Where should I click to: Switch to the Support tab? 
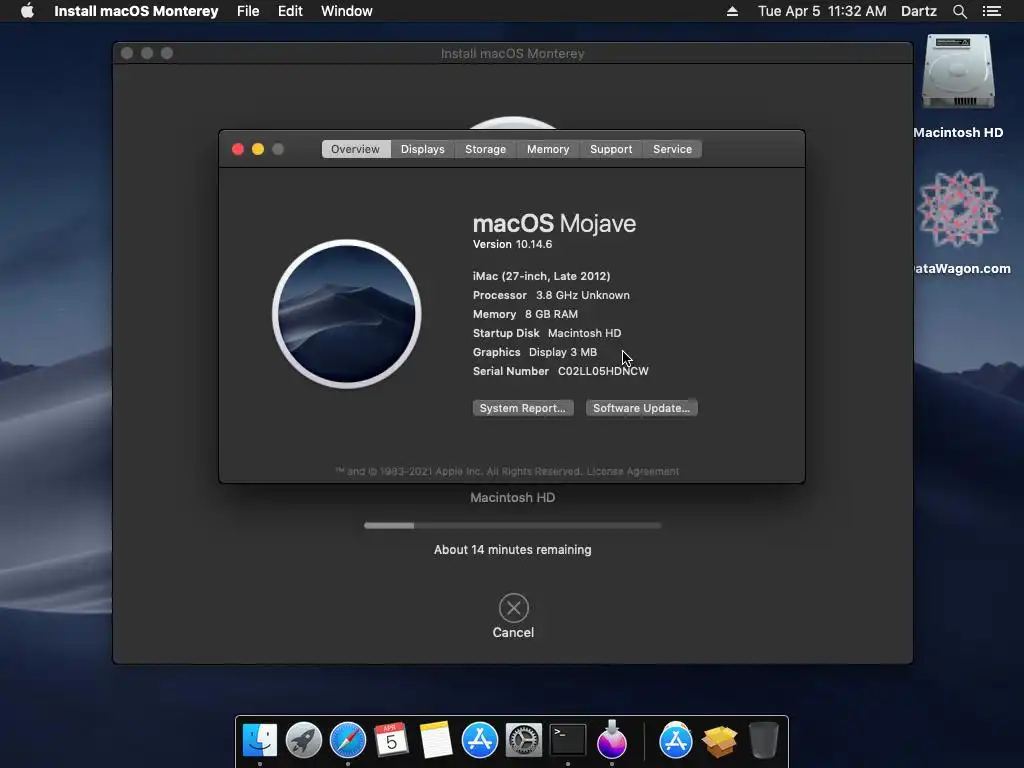tap(611, 149)
